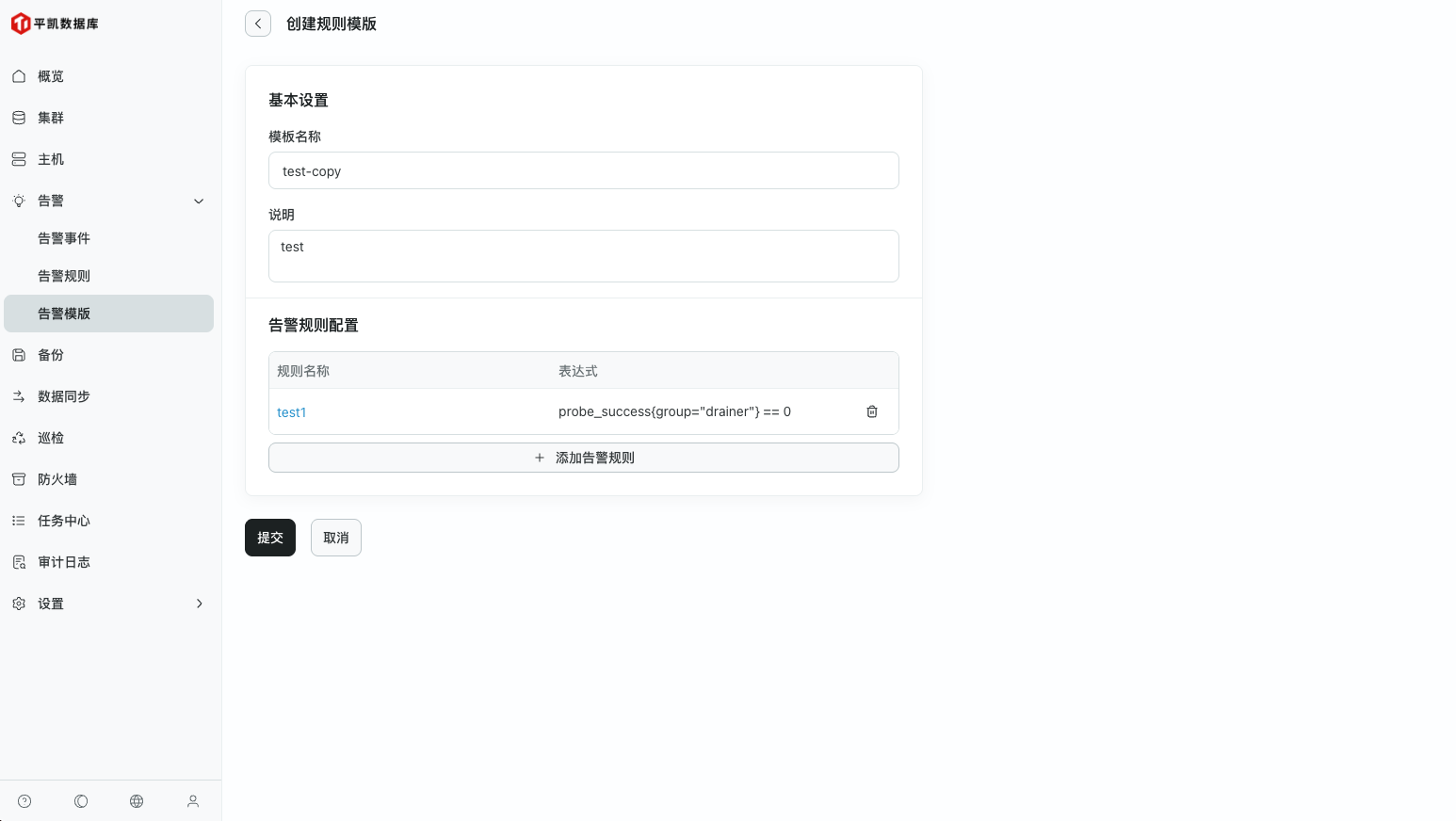Click the back arrow beside 创建规则模版
This screenshot has width=1456, height=821.
coord(258,24)
